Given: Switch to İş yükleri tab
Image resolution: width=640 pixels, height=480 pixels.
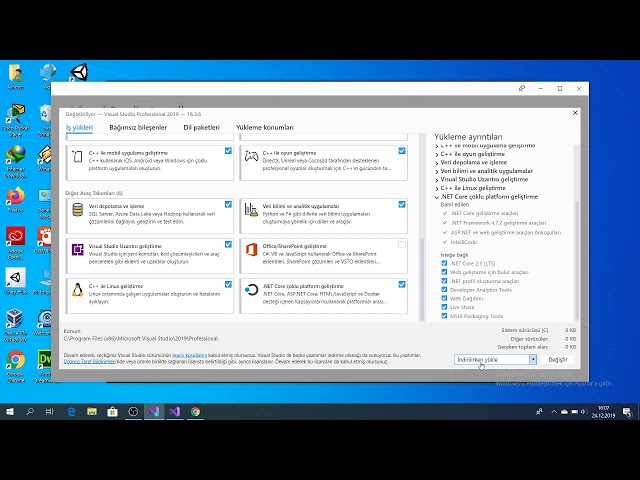Looking at the screenshot, I should (x=79, y=127).
